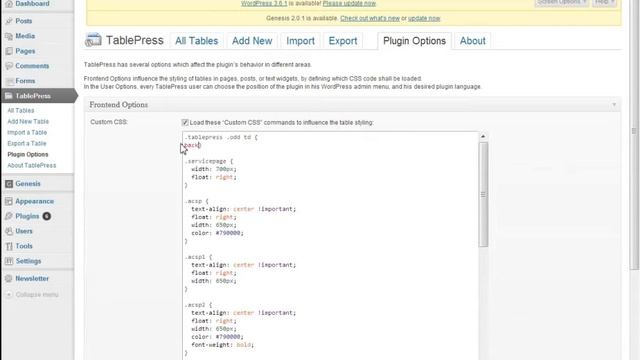Open the Dashboard menu icon
Image resolution: width=640 pixels, height=360 pixels.
pyautogui.click(x=9, y=4)
